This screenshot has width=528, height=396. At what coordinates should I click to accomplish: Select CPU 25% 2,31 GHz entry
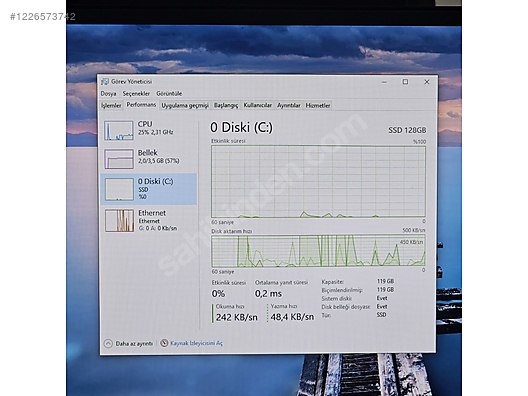click(148, 131)
